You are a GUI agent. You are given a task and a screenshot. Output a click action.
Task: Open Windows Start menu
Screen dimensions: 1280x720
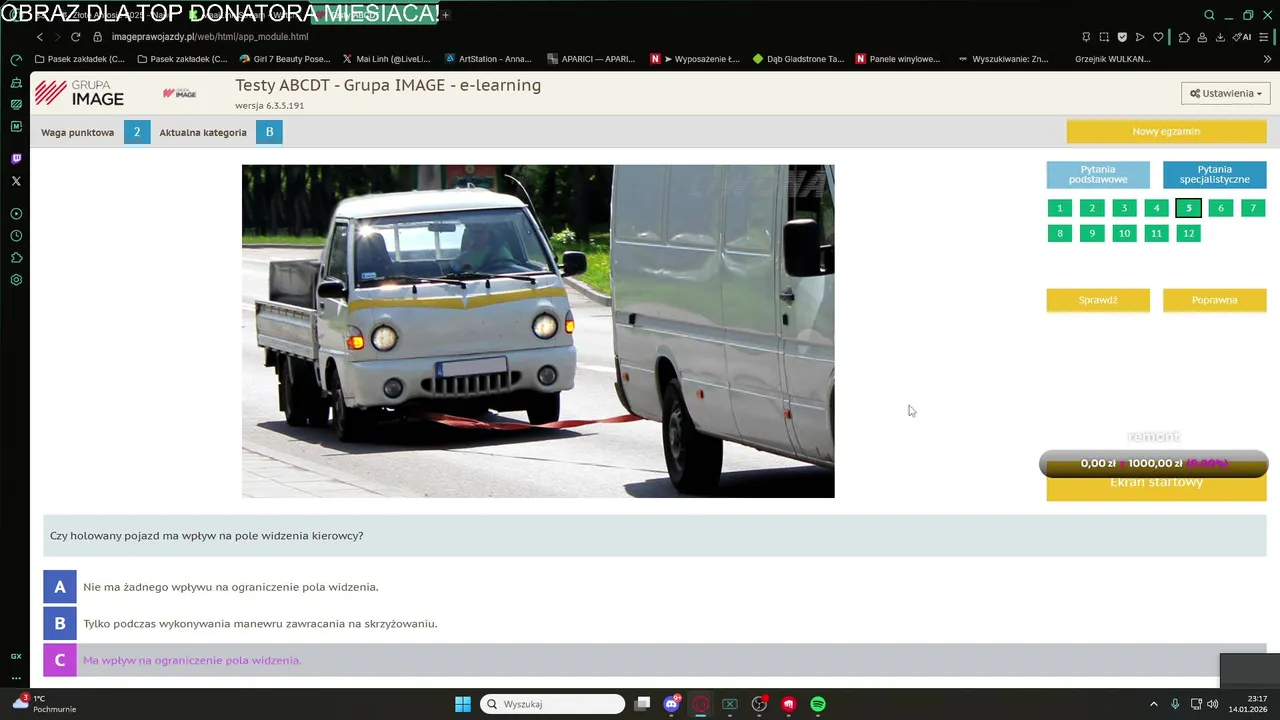[x=463, y=704]
